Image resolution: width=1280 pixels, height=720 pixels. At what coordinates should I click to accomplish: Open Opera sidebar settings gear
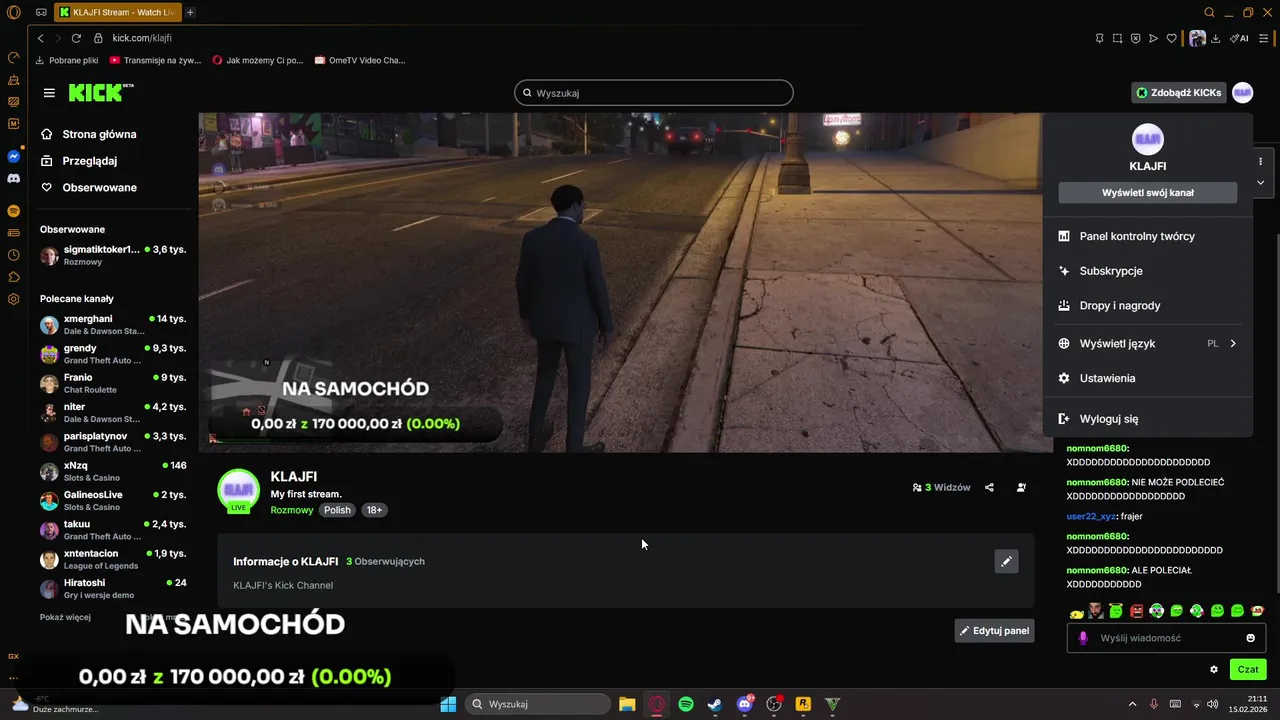(x=14, y=299)
